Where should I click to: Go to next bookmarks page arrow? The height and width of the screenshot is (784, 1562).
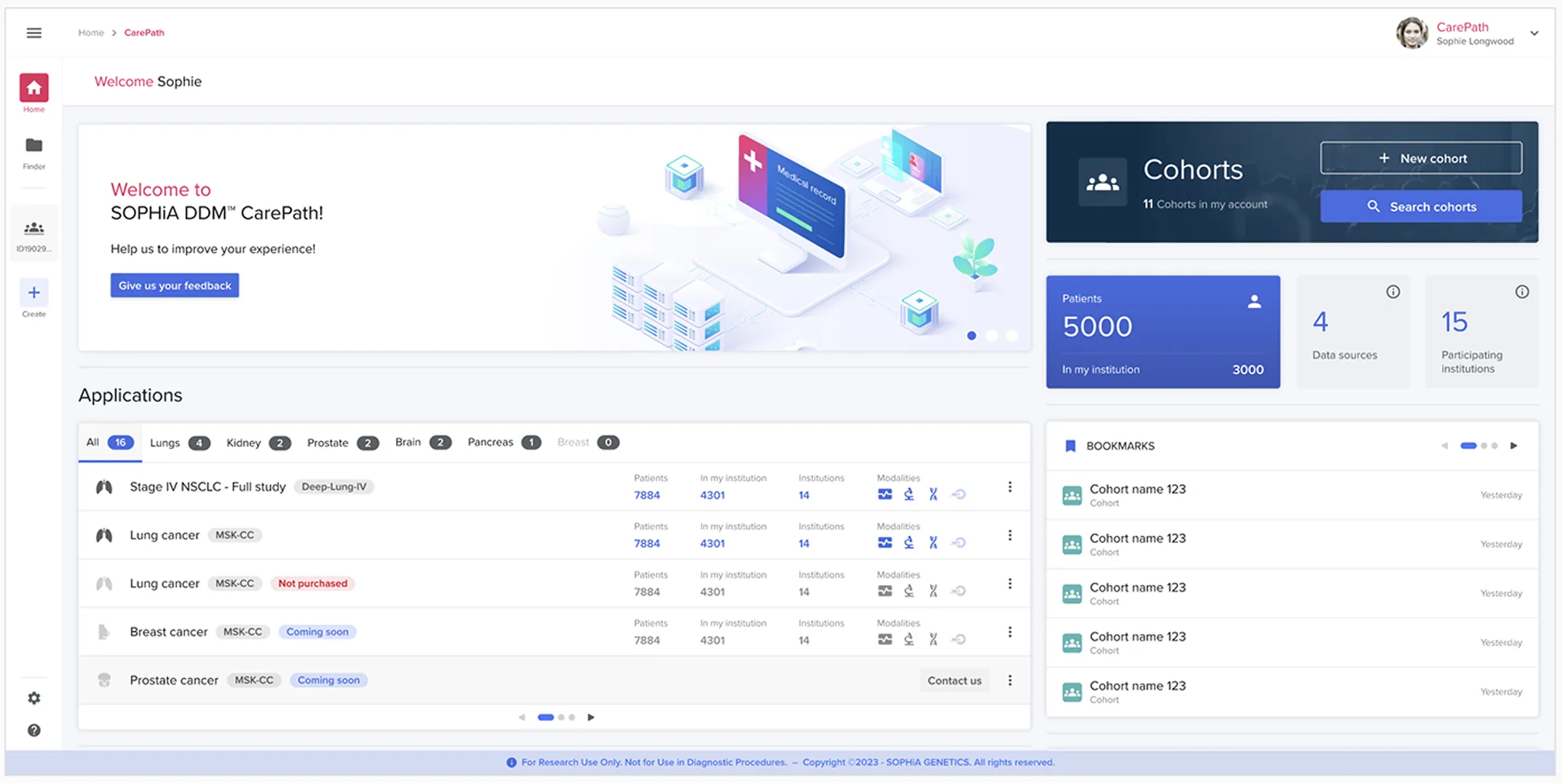pos(1514,446)
